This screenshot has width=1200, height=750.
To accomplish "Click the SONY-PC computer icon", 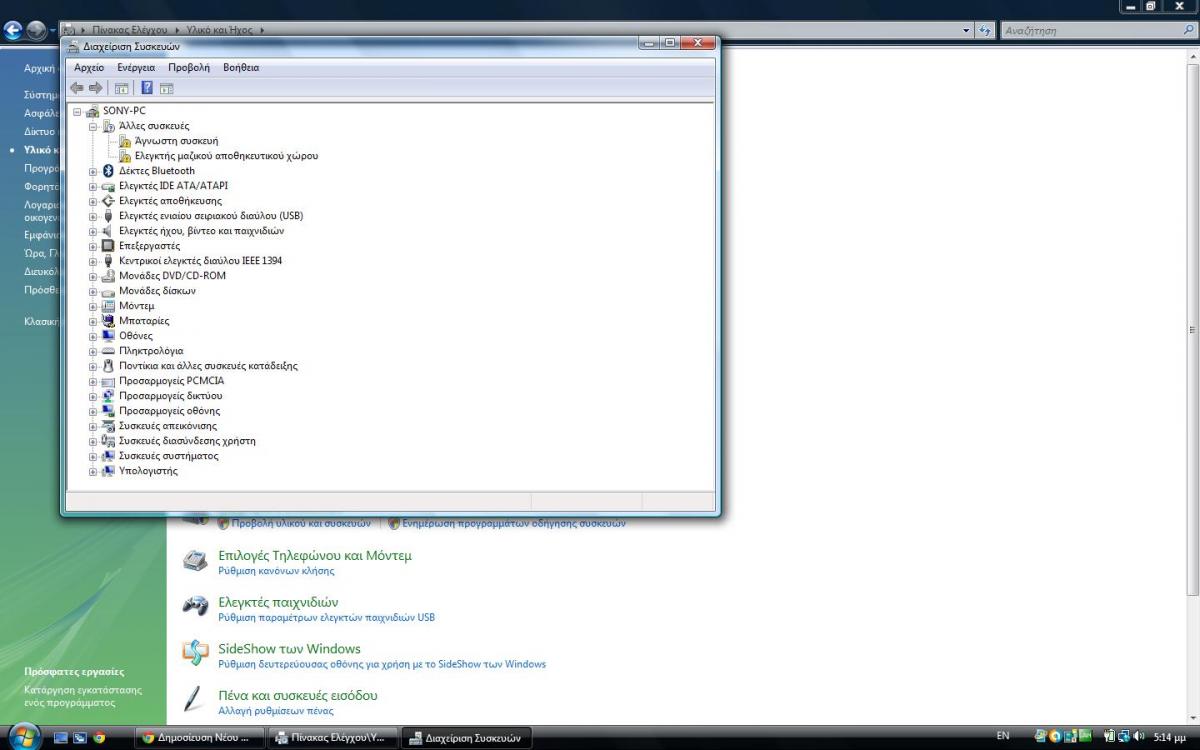I will pyautogui.click(x=93, y=111).
